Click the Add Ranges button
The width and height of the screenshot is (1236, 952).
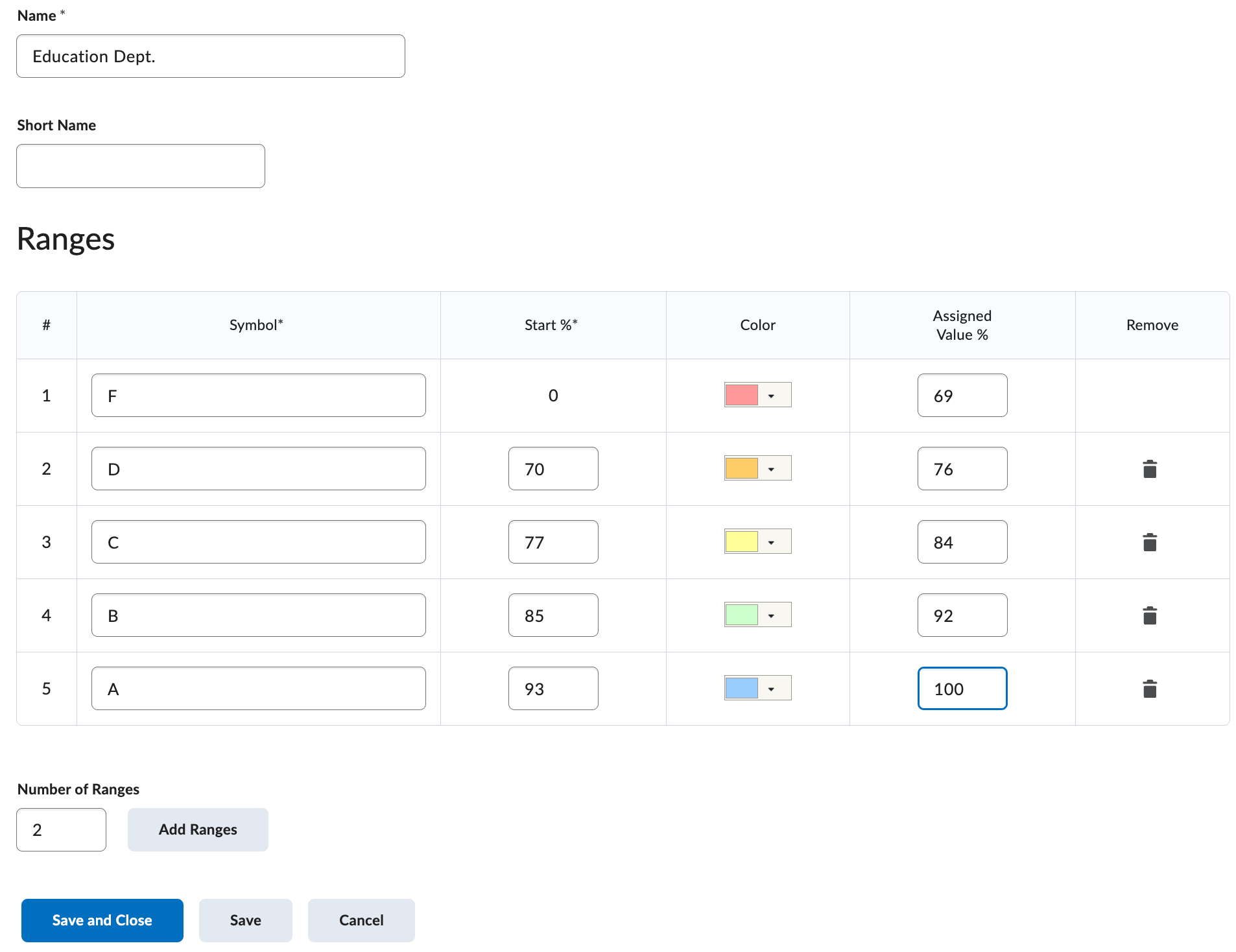coord(198,829)
